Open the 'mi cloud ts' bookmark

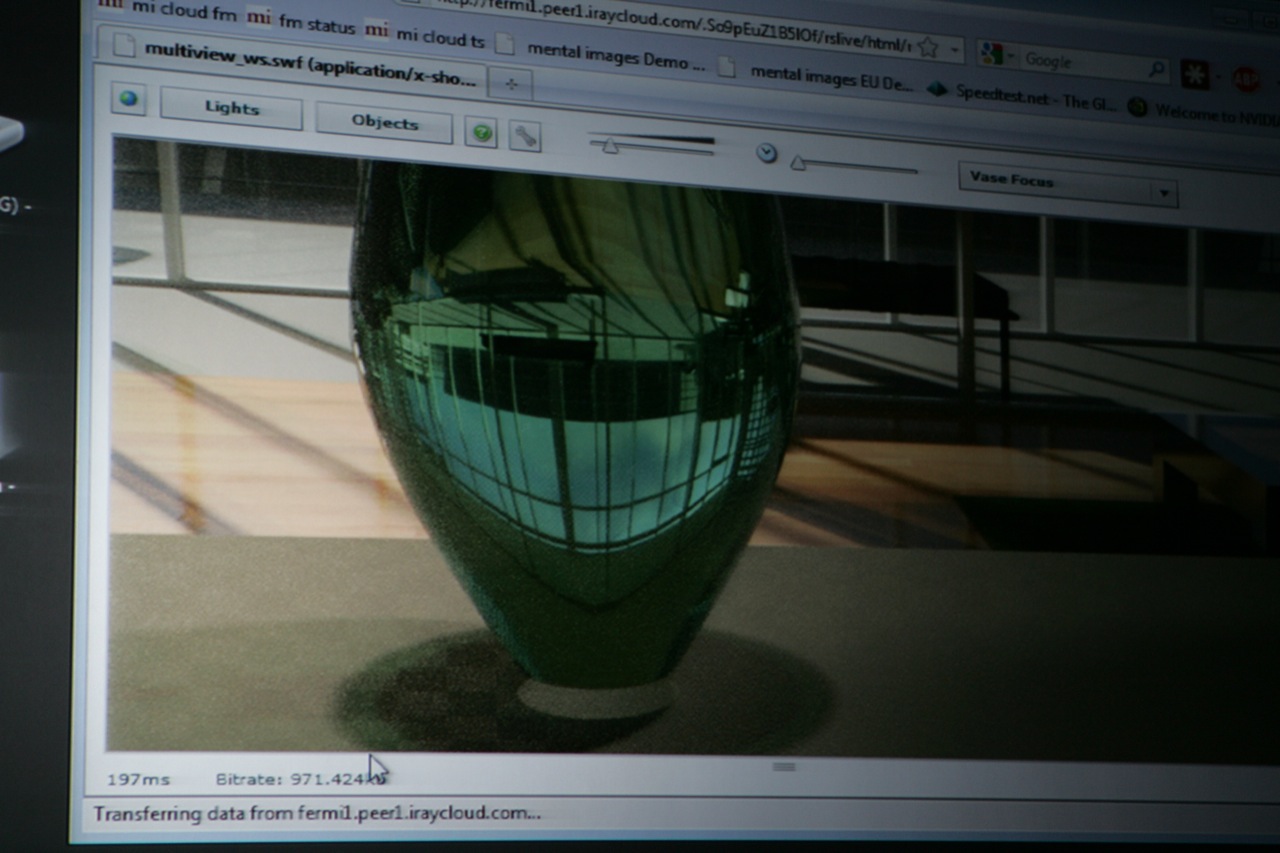(425, 35)
